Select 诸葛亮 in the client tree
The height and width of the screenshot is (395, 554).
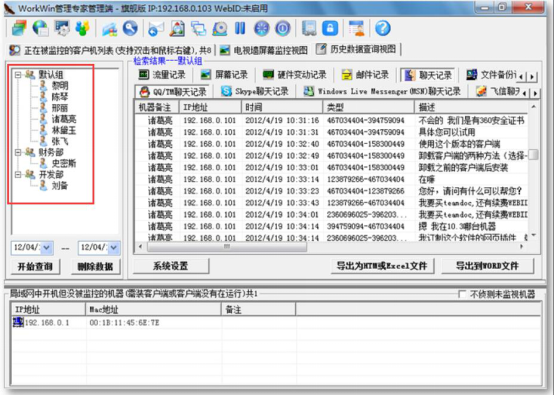pos(64,119)
